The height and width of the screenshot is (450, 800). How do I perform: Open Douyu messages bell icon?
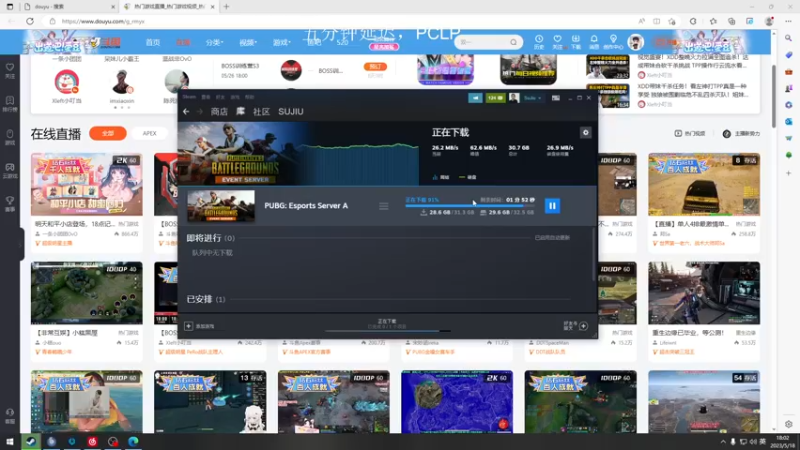point(594,42)
